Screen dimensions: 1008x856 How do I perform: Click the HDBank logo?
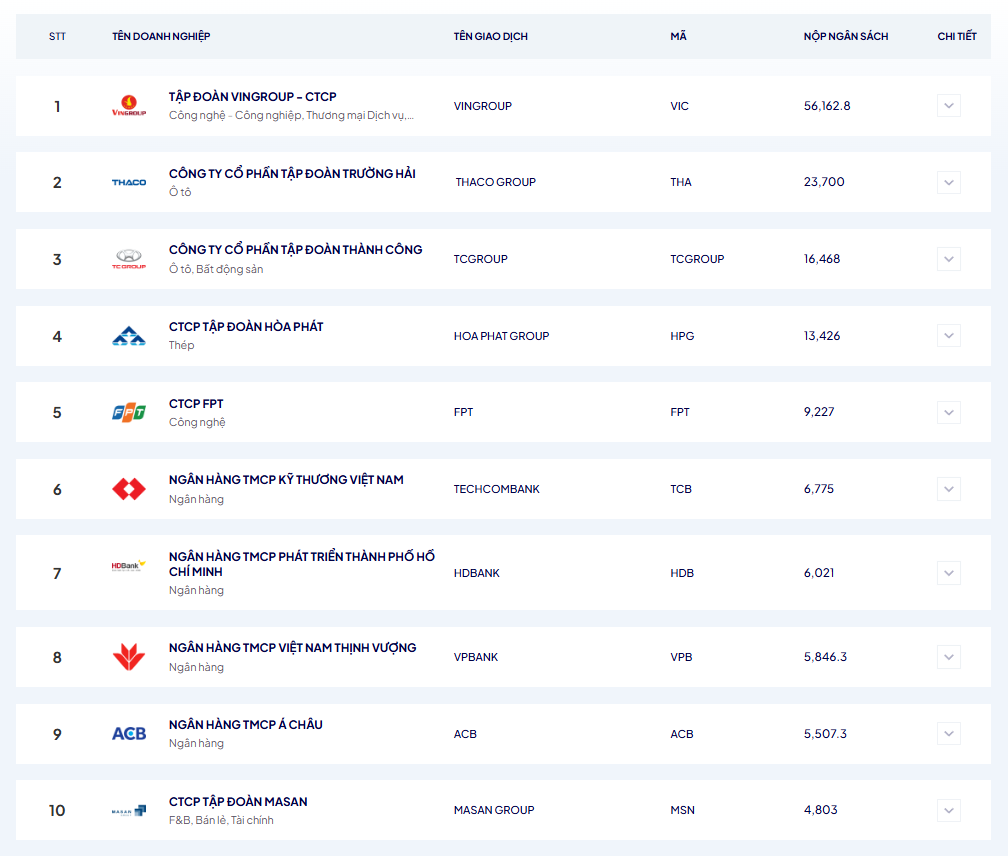[x=129, y=566]
